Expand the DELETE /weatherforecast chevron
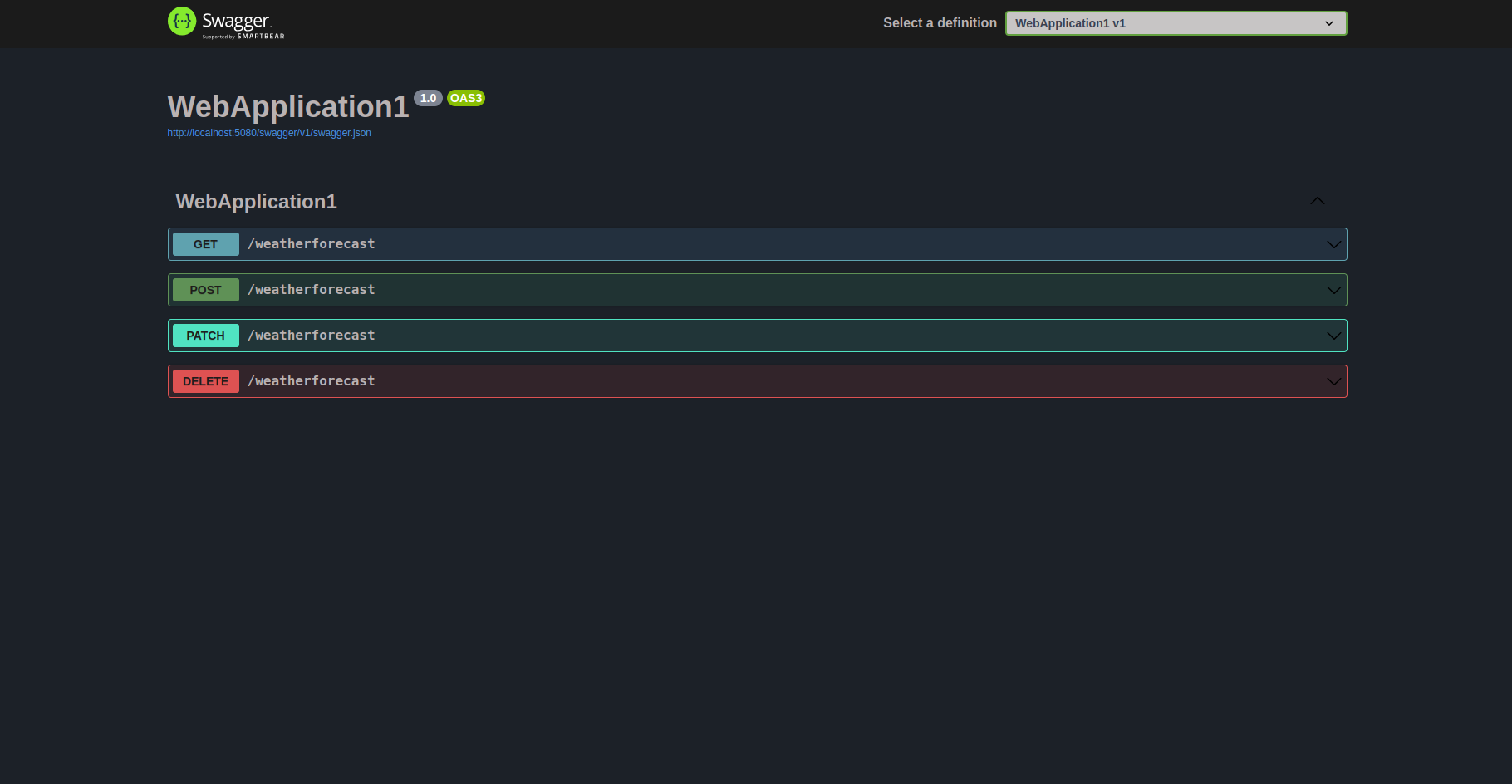The height and width of the screenshot is (784, 1512). click(x=1333, y=381)
